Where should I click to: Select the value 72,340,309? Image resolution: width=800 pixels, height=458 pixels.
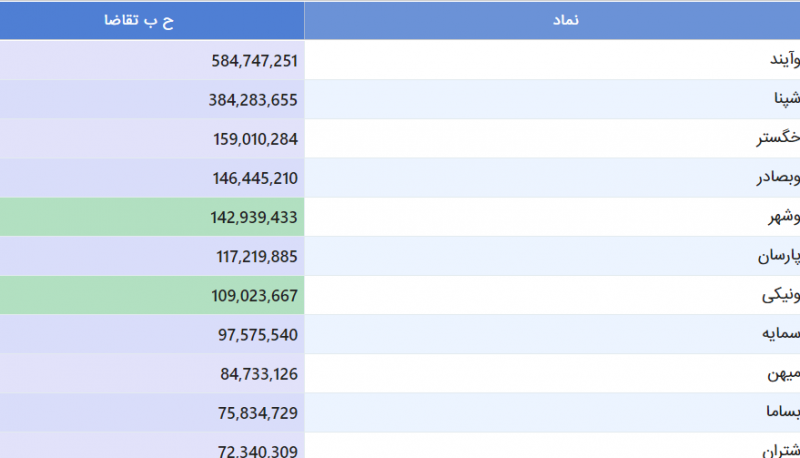pos(258,451)
